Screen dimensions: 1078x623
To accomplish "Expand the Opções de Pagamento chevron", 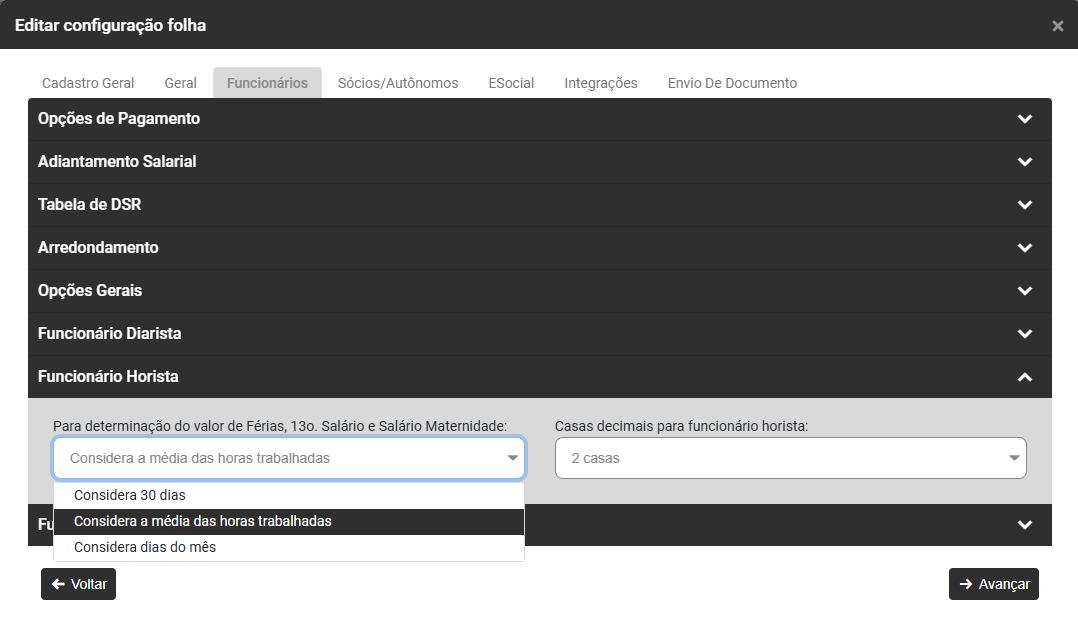I will 1024,119.
